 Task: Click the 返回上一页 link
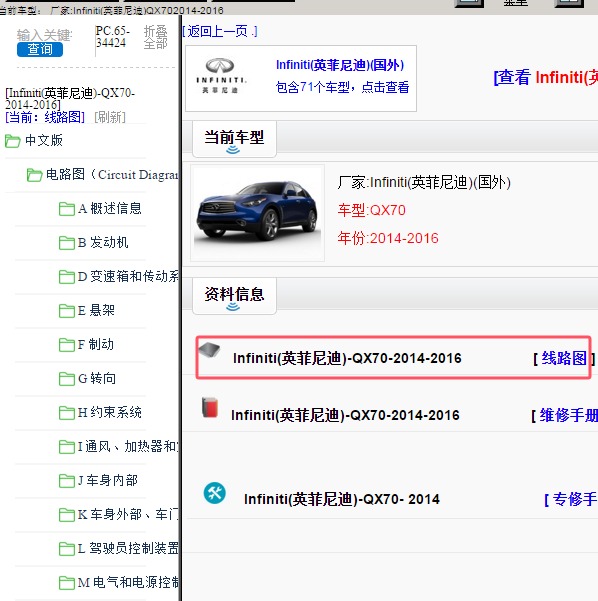[x=220, y=31]
